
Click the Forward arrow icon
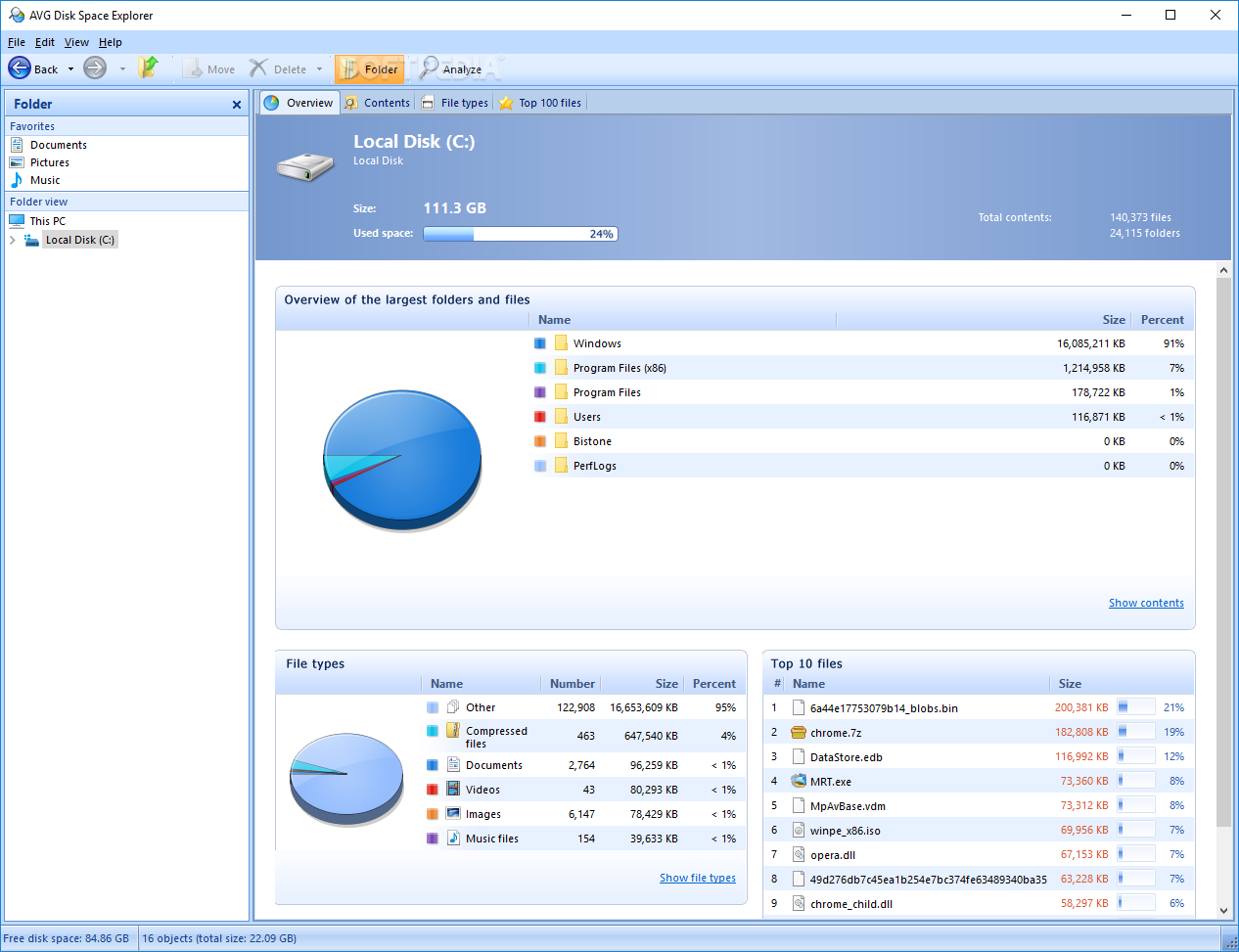(x=95, y=68)
